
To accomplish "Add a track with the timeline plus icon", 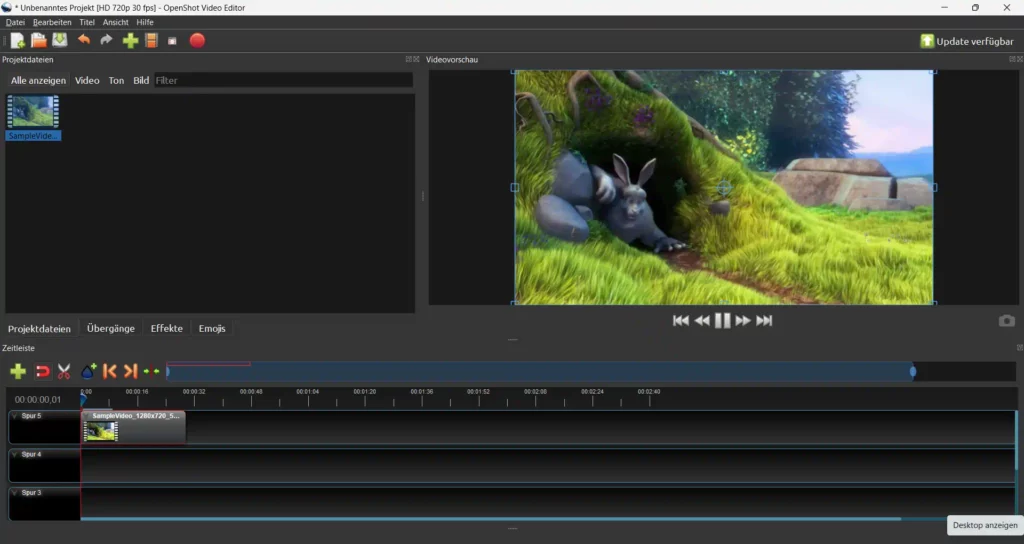I will click(18, 372).
